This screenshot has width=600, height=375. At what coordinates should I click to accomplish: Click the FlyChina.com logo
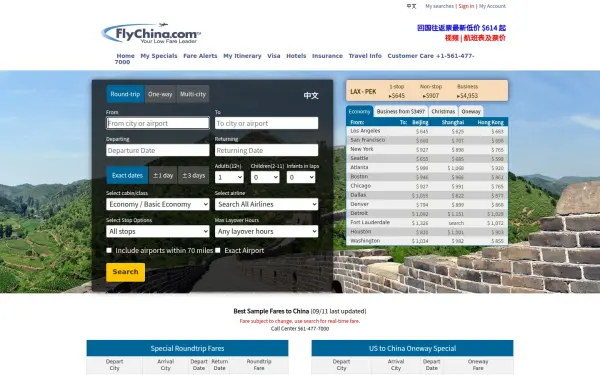(151, 33)
